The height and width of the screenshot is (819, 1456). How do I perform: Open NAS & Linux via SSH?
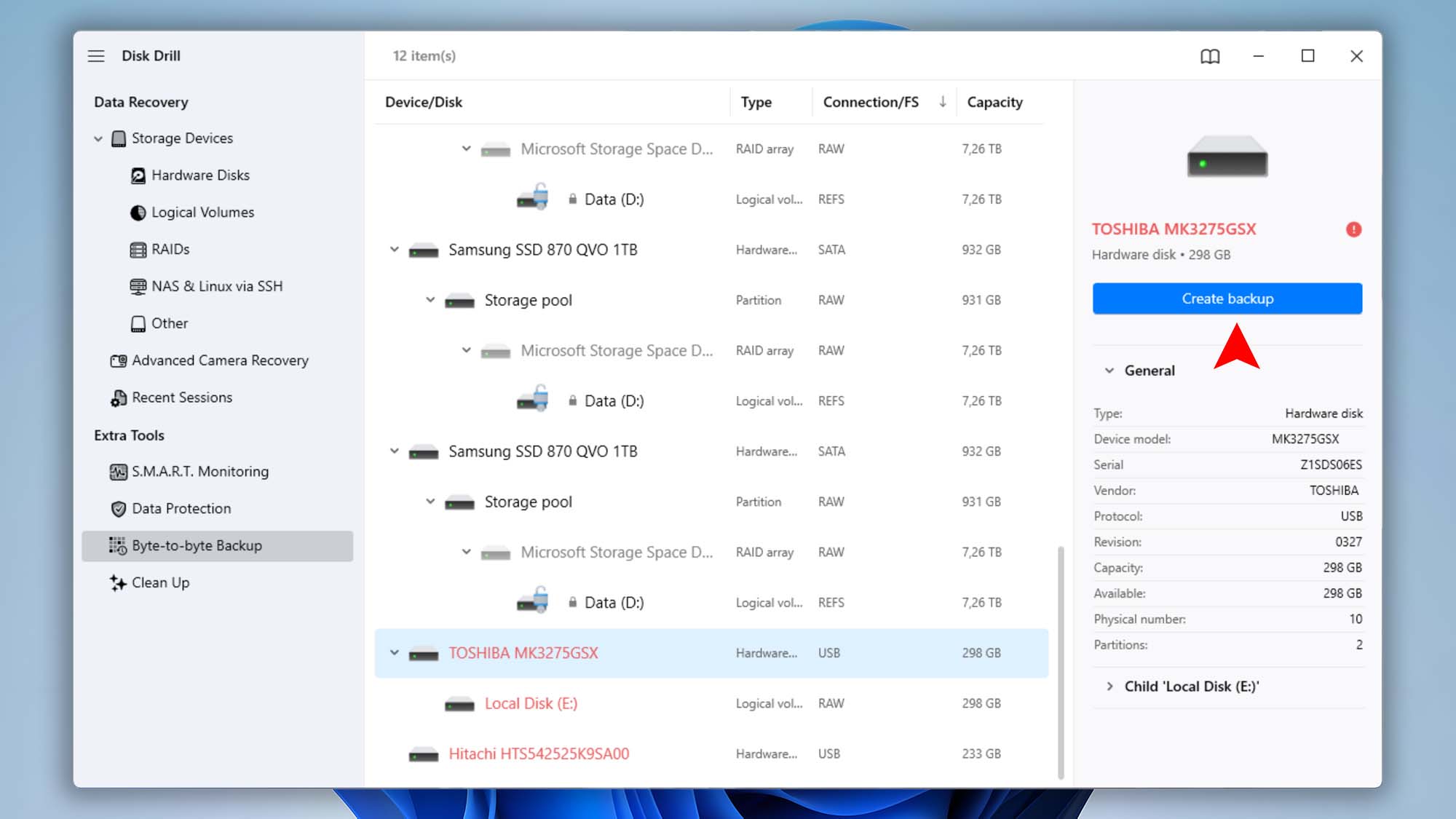coord(217,287)
